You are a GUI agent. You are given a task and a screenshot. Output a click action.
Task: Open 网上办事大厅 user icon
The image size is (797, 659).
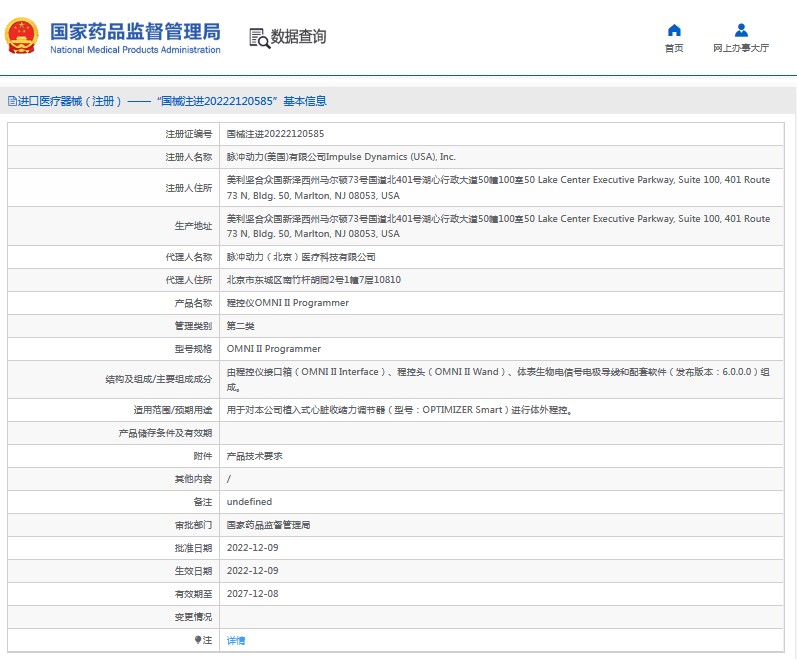click(x=741, y=30)
